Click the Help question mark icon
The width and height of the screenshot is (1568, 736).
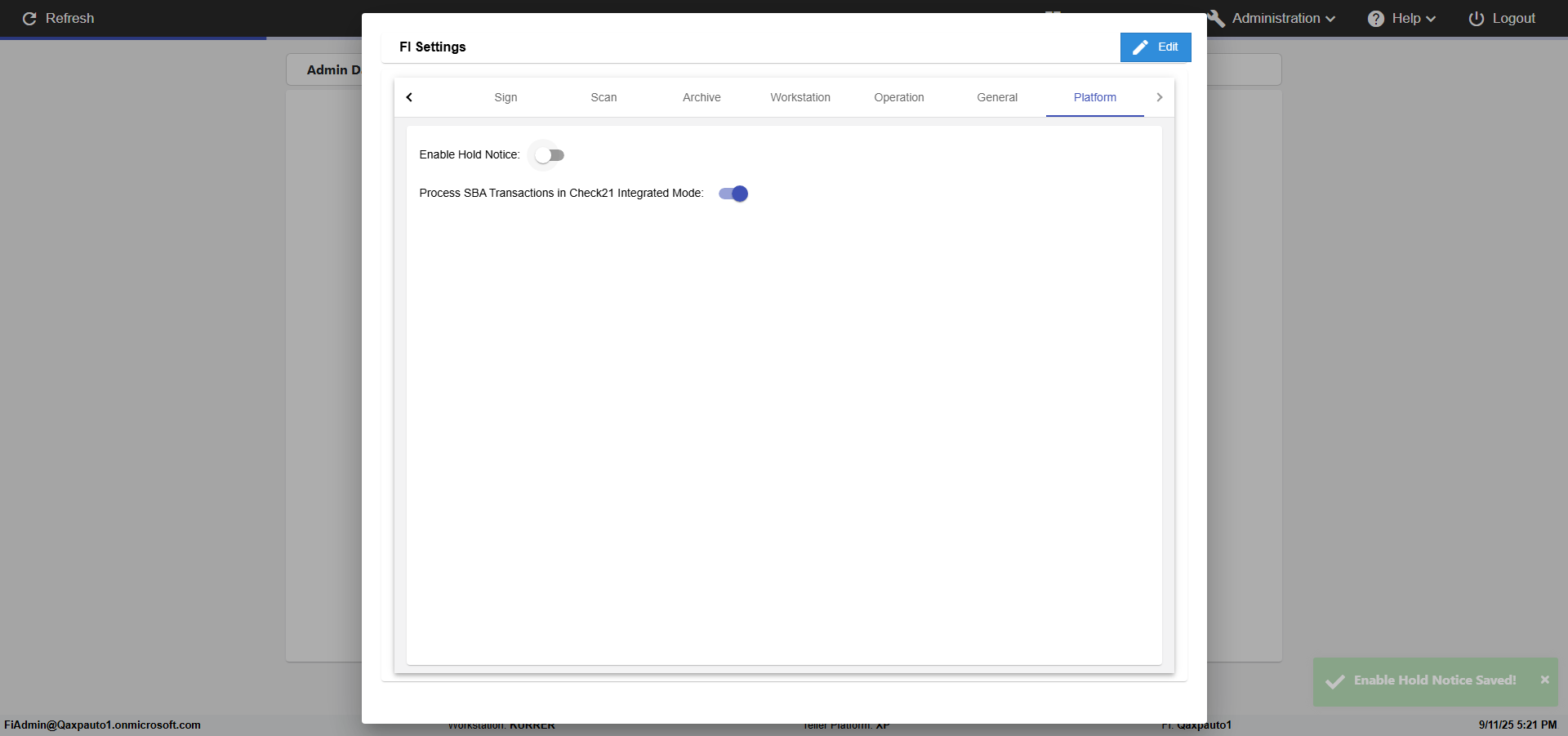coord(1376,18)
